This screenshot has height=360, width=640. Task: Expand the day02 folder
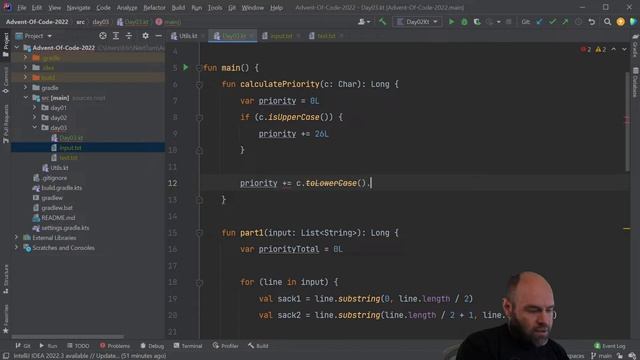pyautogui.click(x=35, y=118)
